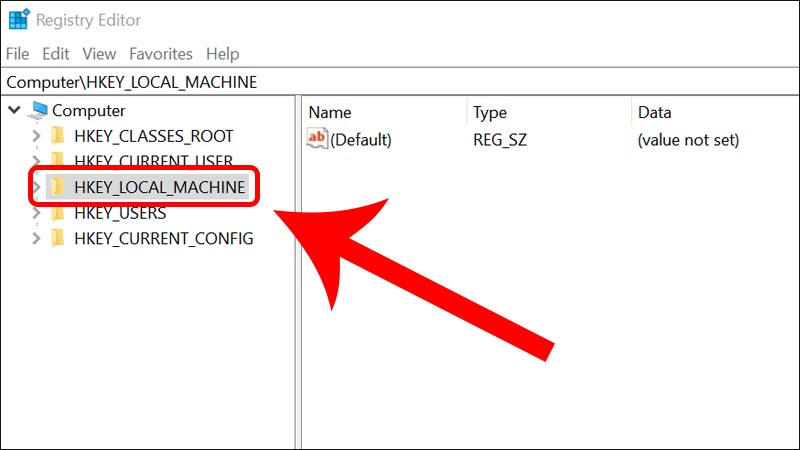The height and width of the screenshot is (450, 800).
Task: Open the File menu
Action: tap(17, 54)
